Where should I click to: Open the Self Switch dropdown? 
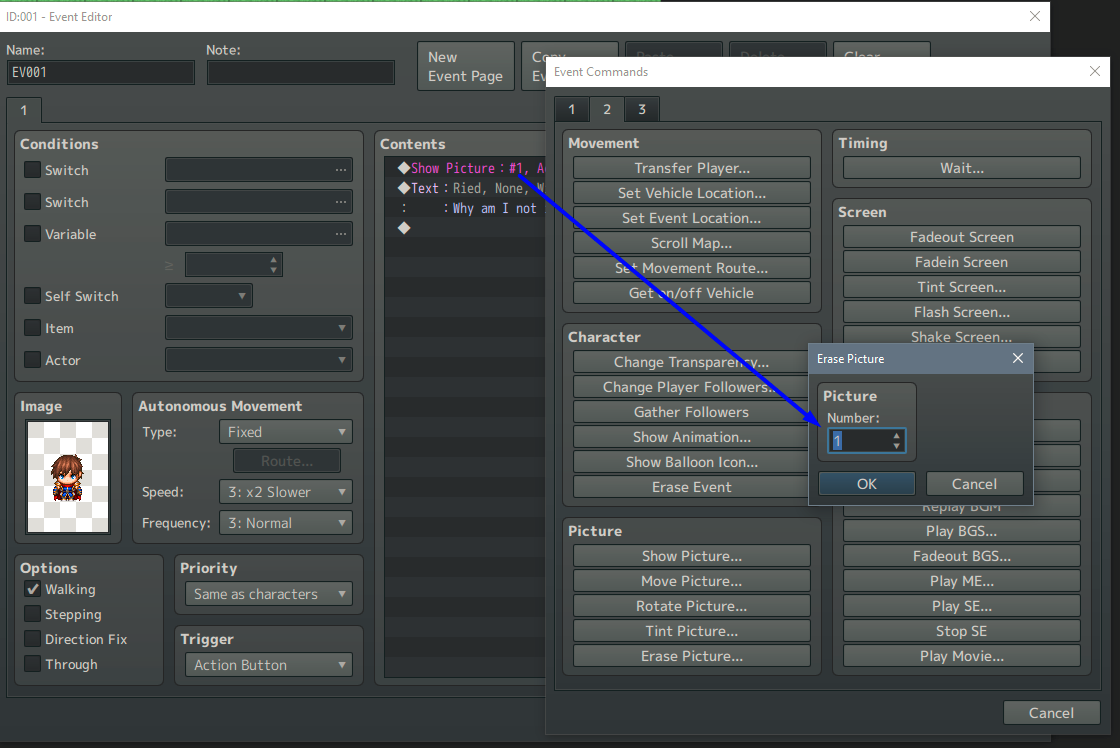[209, 296]
